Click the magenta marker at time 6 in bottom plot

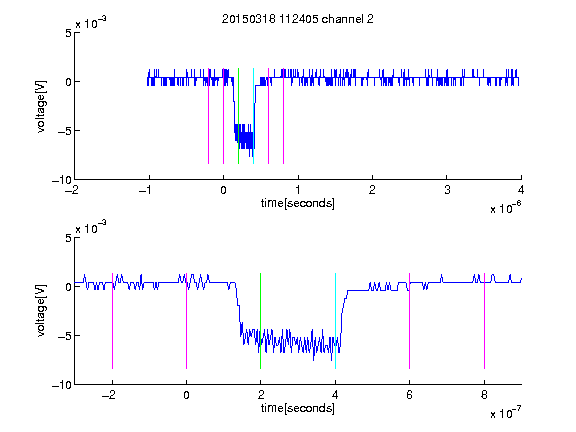click(x=410, y=321)
